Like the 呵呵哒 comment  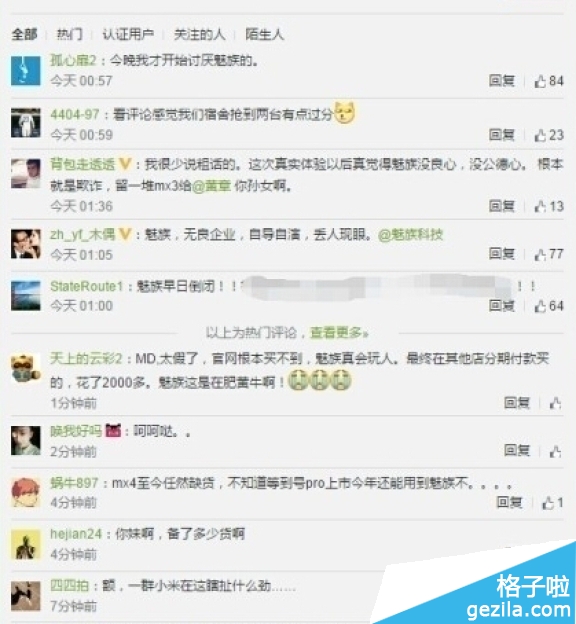click(x=555, y=451)
